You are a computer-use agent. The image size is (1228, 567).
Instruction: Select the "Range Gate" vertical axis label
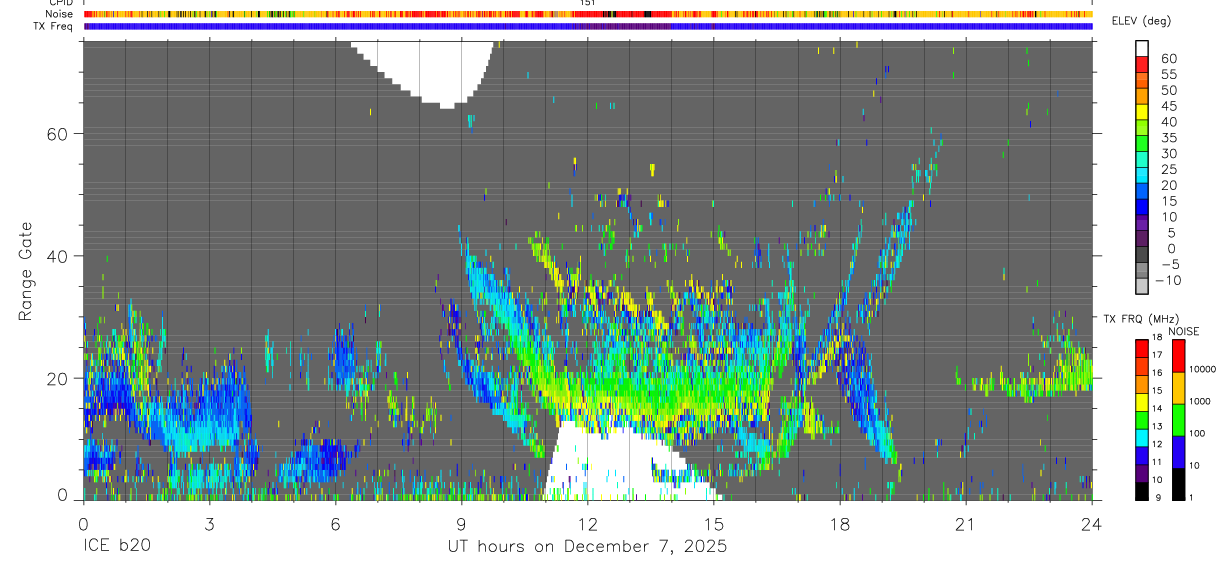27,270
